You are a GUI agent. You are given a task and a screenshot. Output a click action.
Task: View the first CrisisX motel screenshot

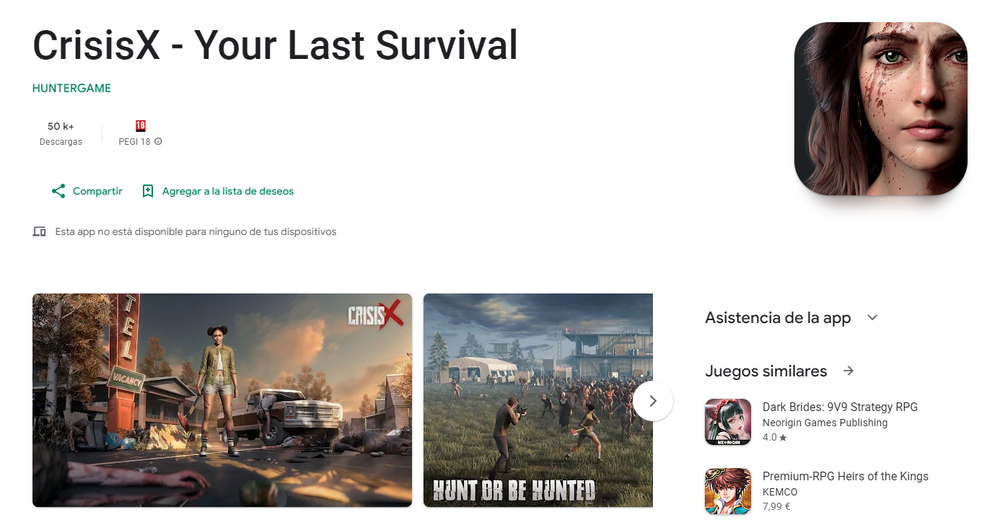click(222, 400)
